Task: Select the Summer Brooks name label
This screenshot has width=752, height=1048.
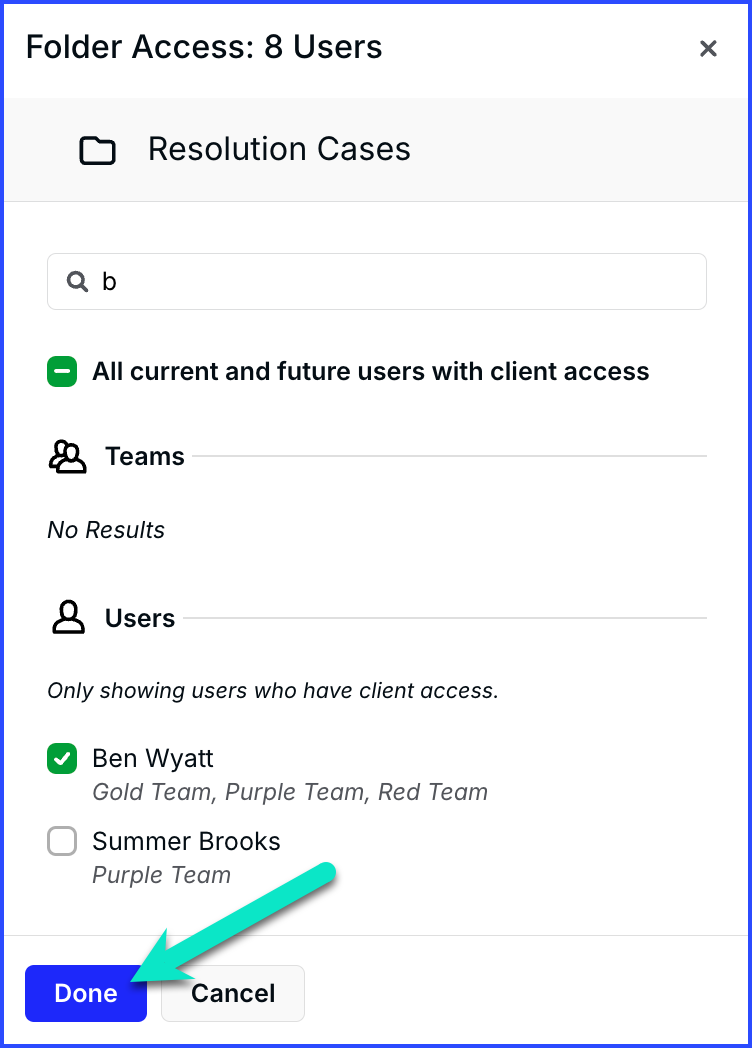Action: (186, 841)
